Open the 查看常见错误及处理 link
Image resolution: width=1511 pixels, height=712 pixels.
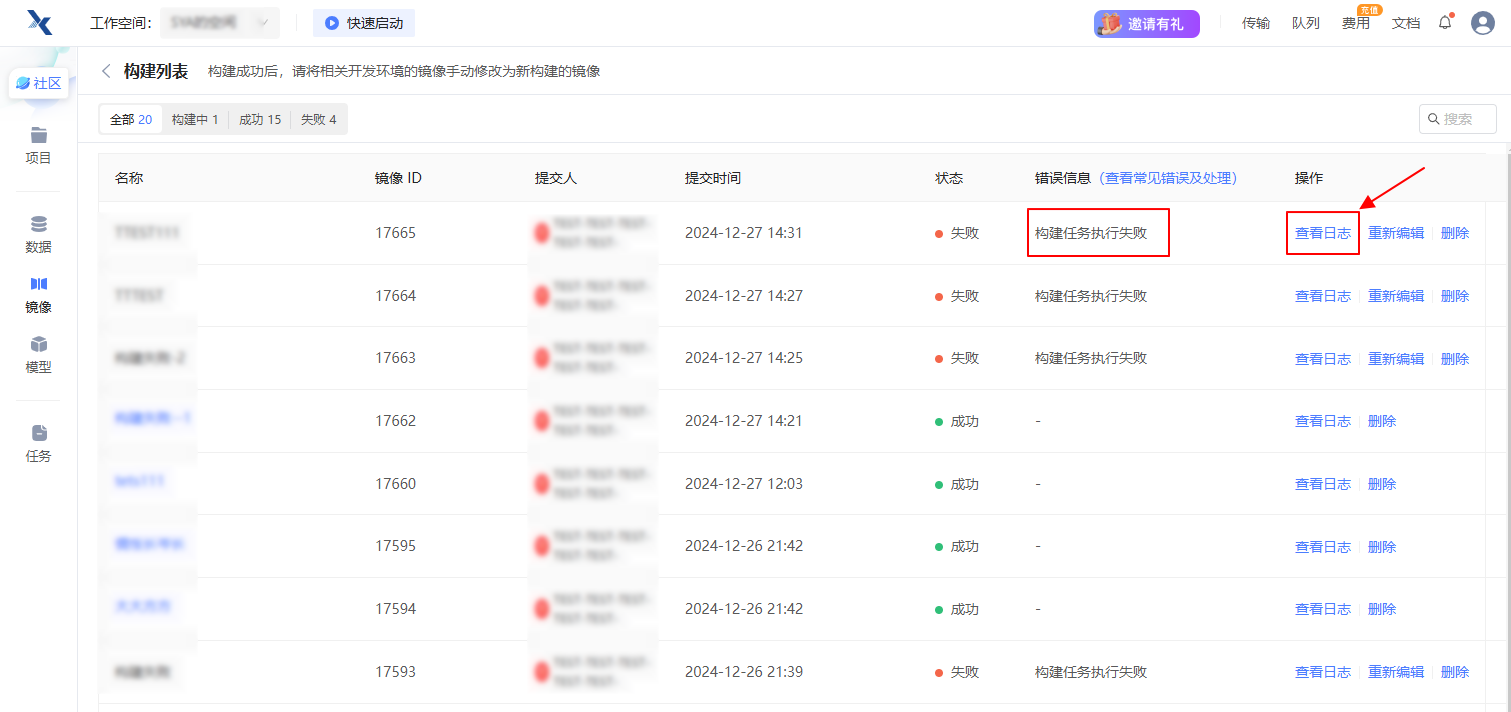click(1168, 178)
